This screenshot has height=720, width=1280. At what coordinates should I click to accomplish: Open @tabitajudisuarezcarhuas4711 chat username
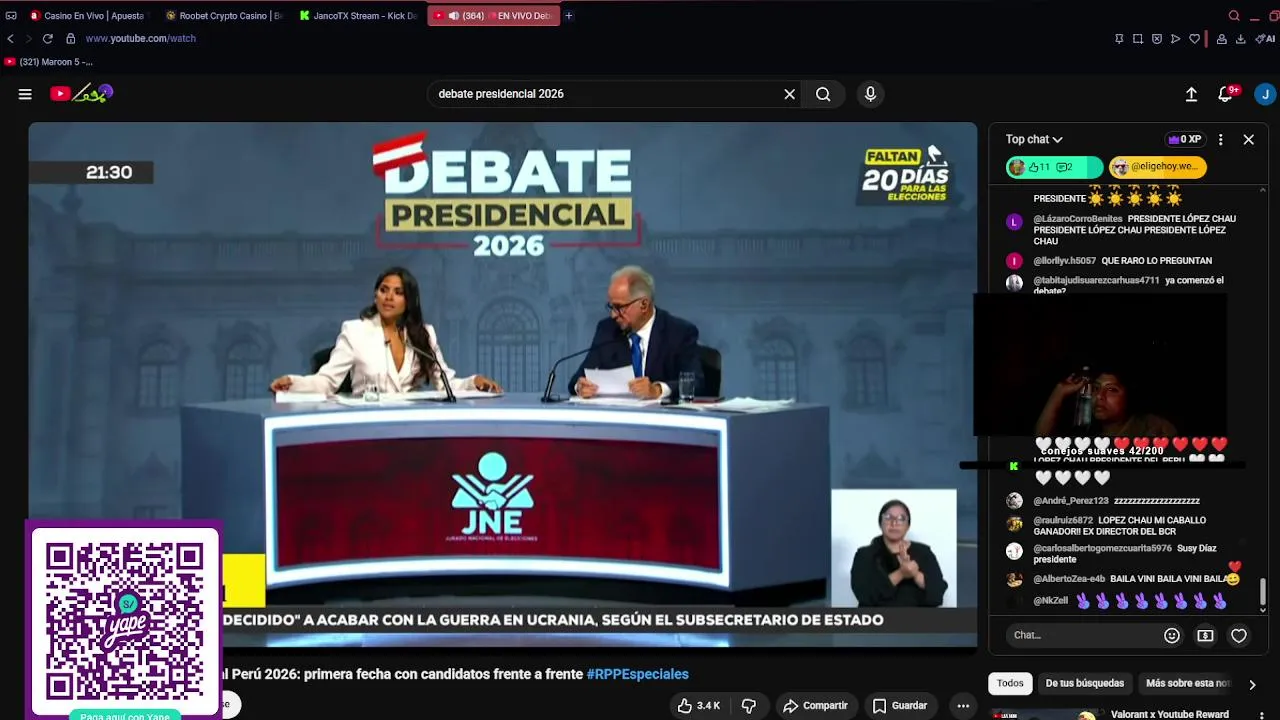pos(1096,281)
